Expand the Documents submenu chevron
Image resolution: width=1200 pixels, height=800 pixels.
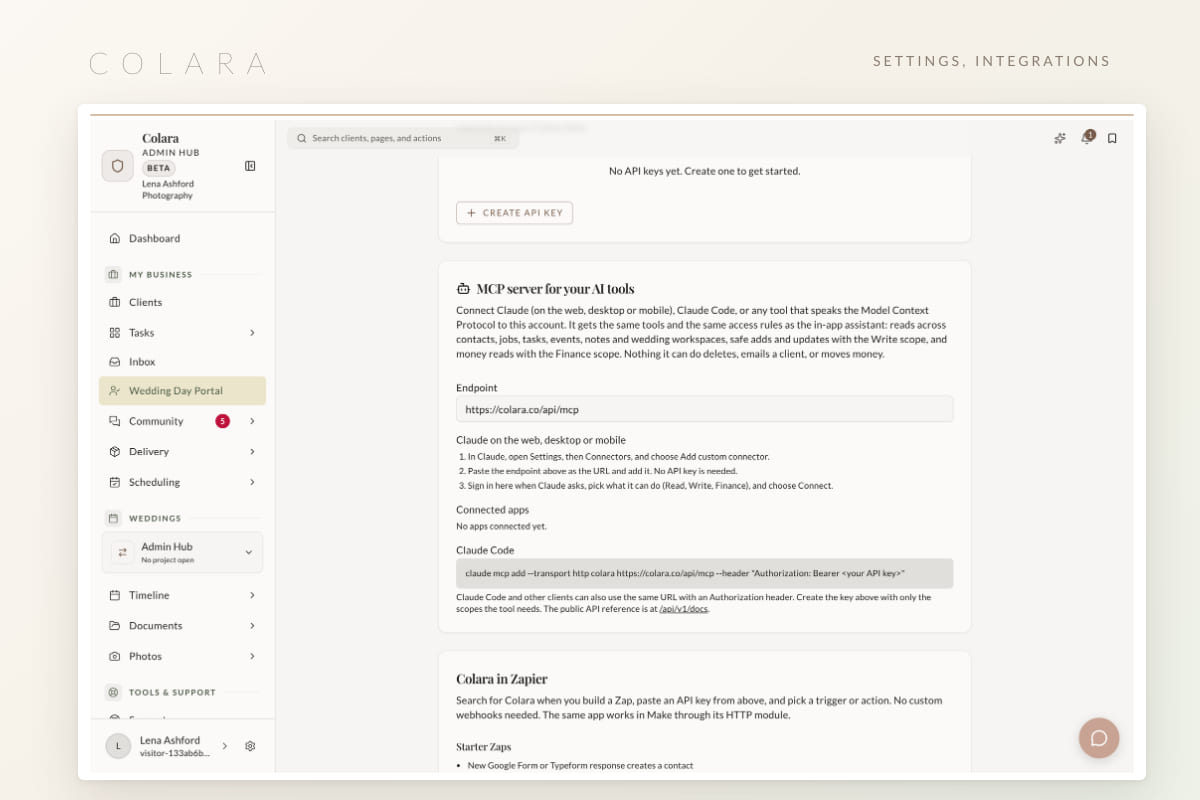252,625
